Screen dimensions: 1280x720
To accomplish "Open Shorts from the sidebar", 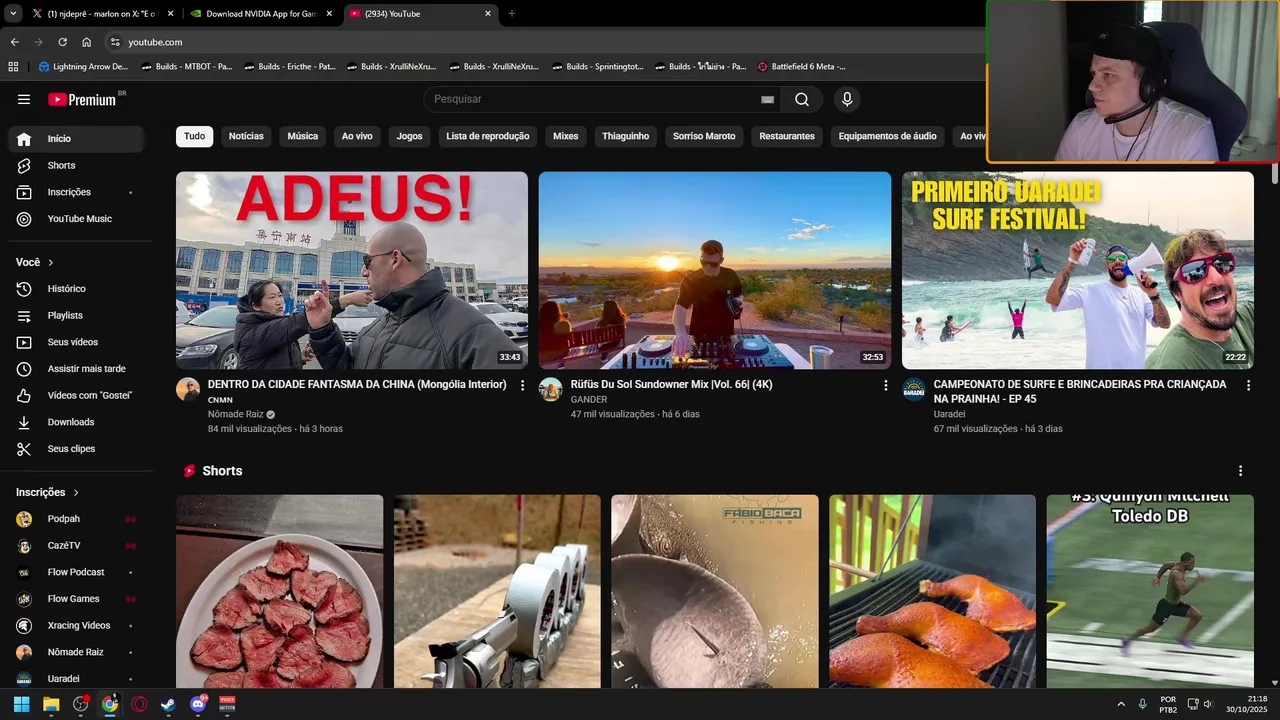I will pos(76,165).
